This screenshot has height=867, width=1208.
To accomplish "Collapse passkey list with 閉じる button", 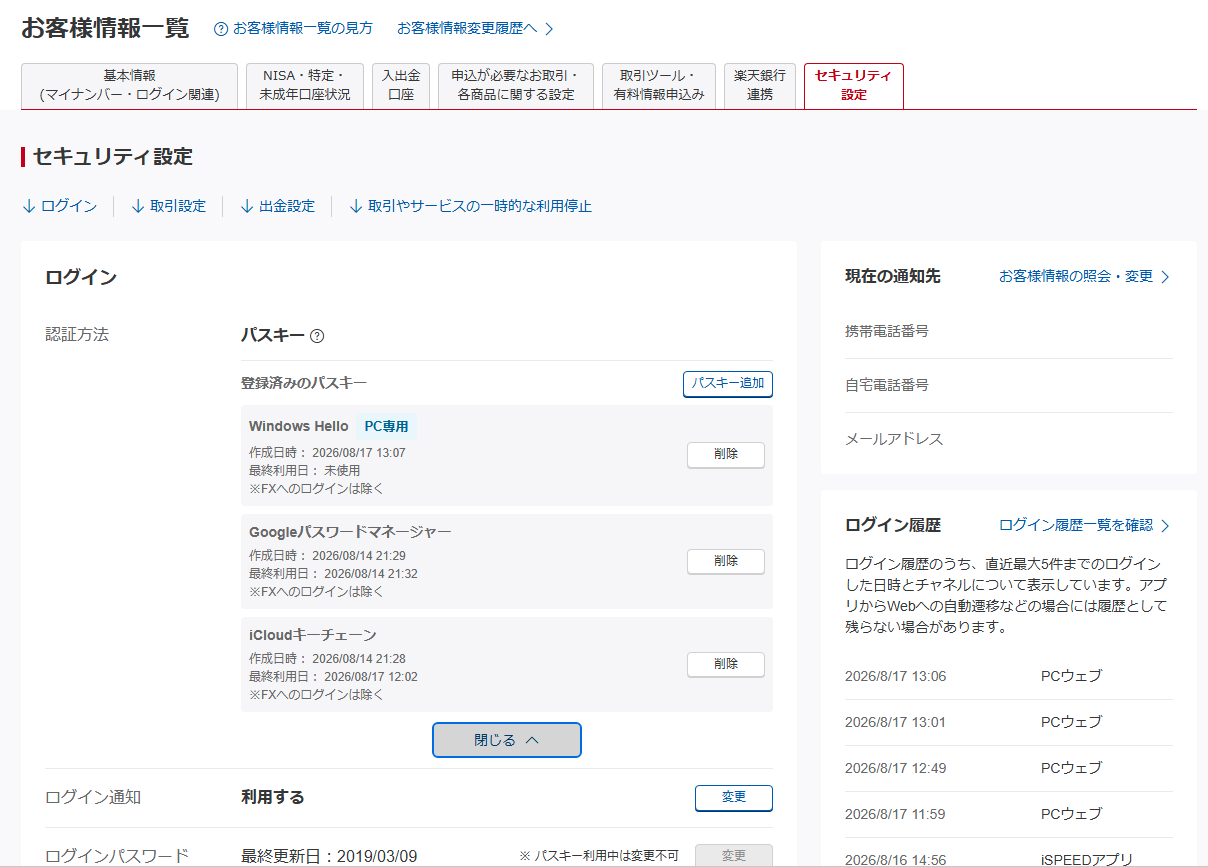I will 507,740.
